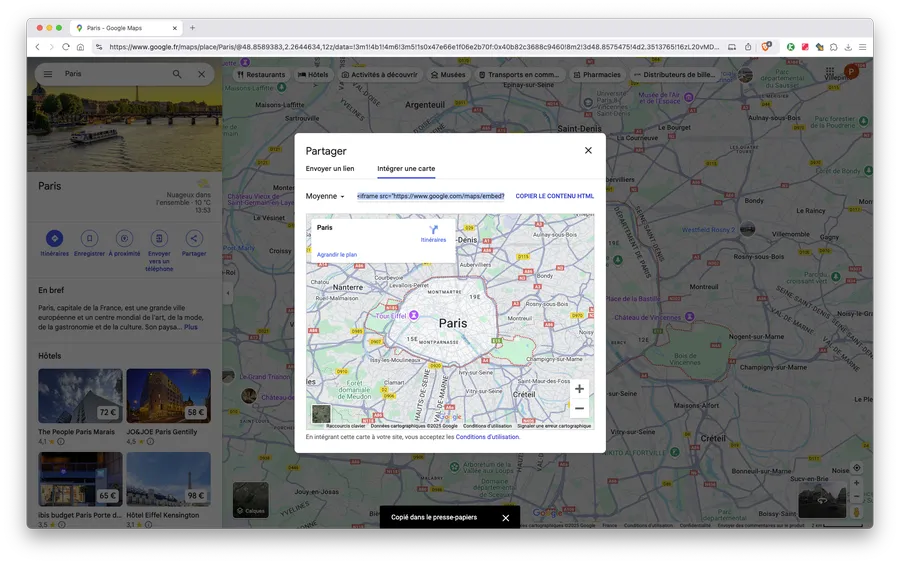Open the browser application menu icon
The image size is (900, 564).
pos(862,47)
